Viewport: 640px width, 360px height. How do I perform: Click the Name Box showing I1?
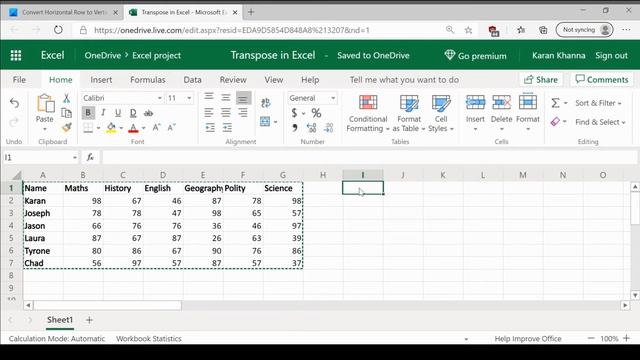(x=40, y=158)
